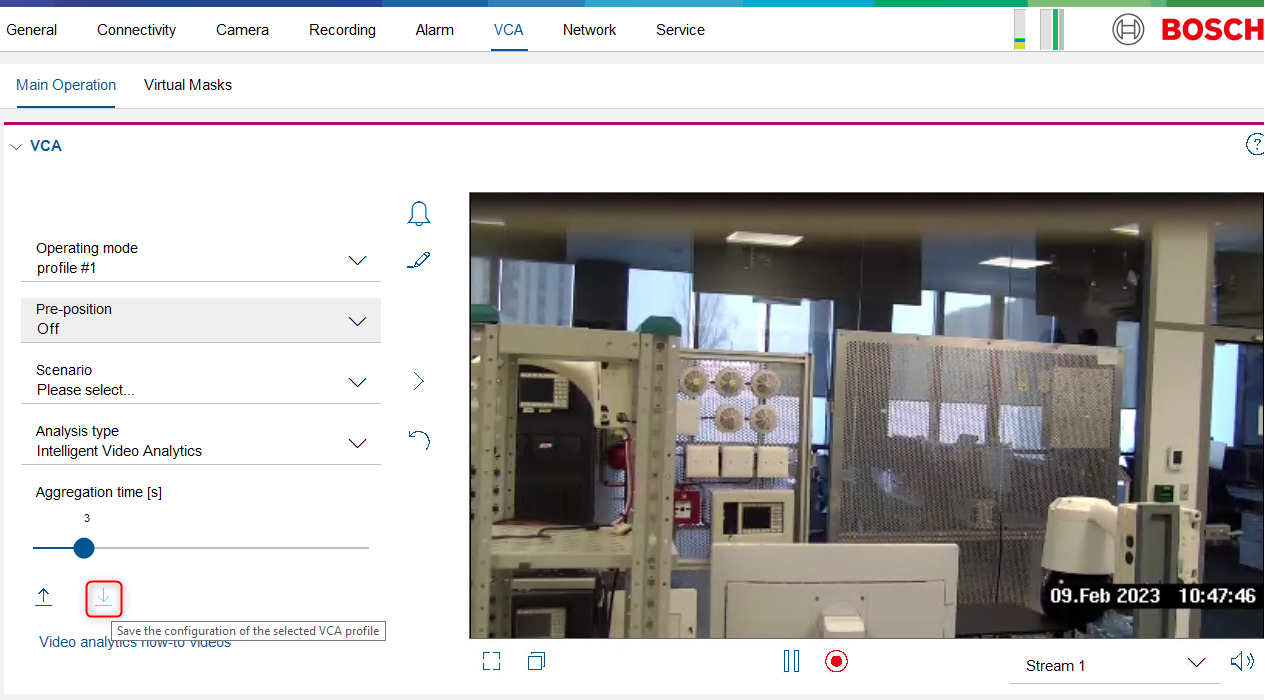This screenshot has height=700, width=1265.
Task: Open the Analysis type dropdown
Action: pyautogui.click(x=357, y=443)
